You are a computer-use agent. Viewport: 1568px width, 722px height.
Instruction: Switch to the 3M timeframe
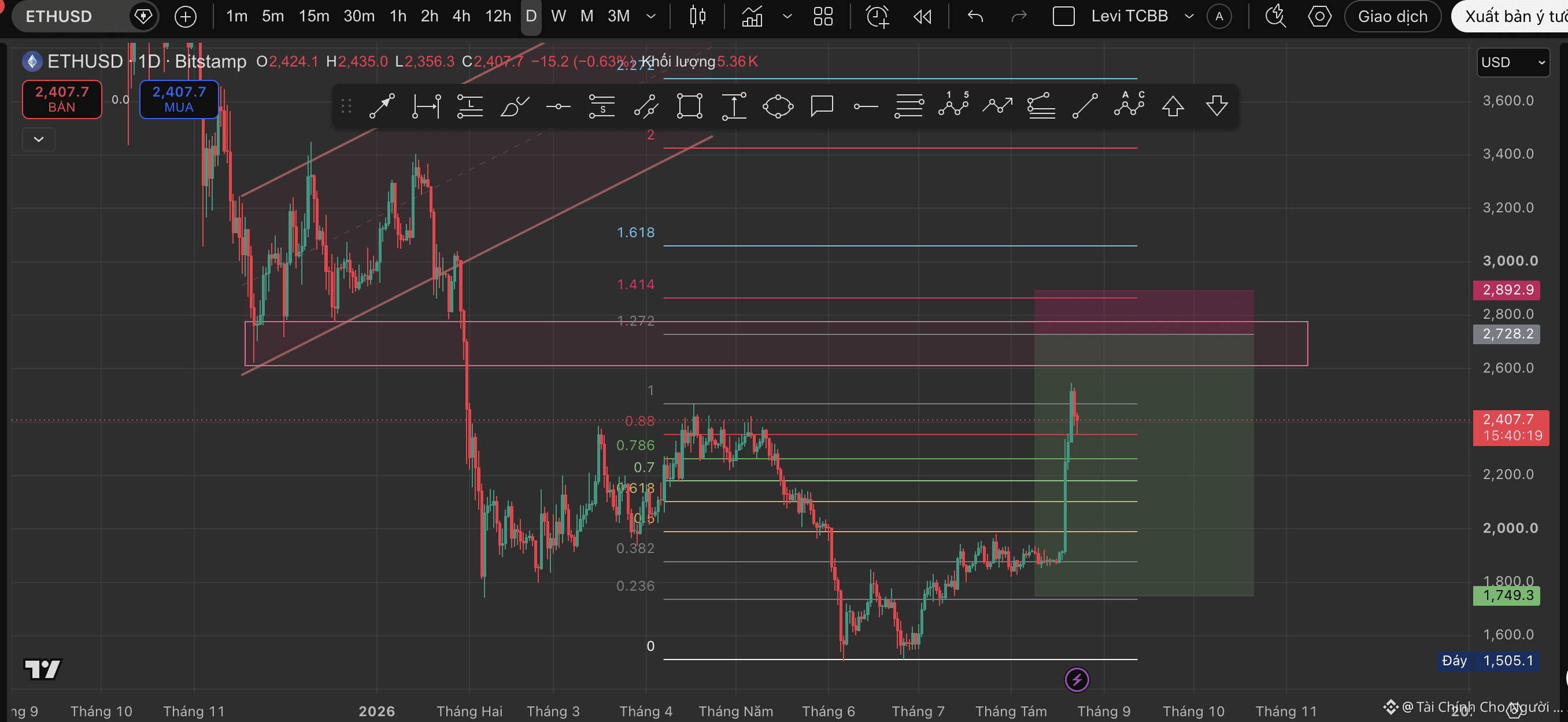click(619, 16)
